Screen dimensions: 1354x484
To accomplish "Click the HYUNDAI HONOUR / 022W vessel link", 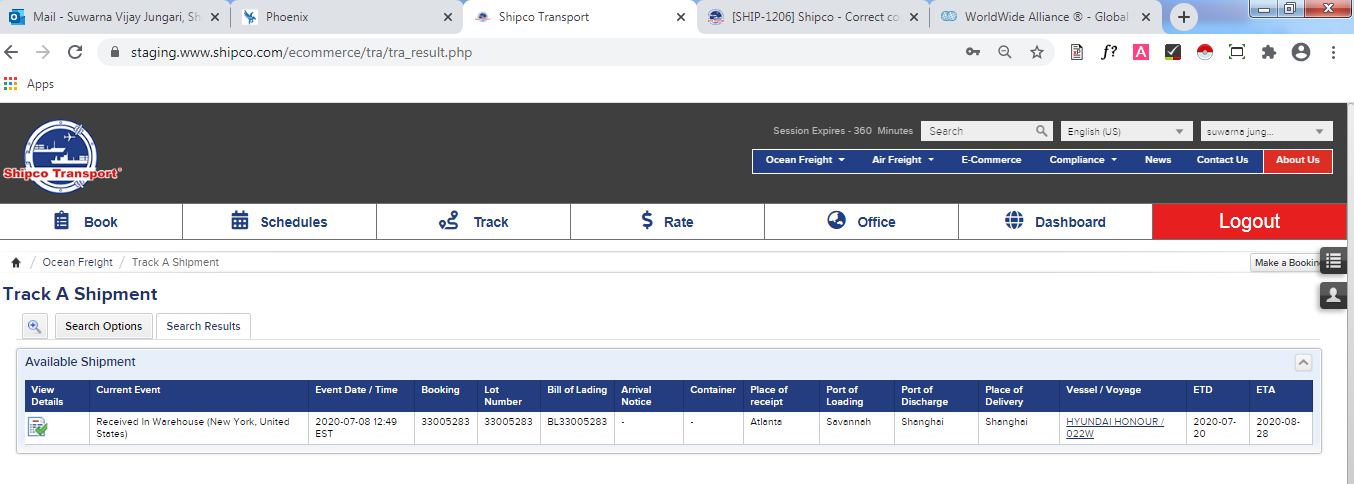I will point(1115,427).
